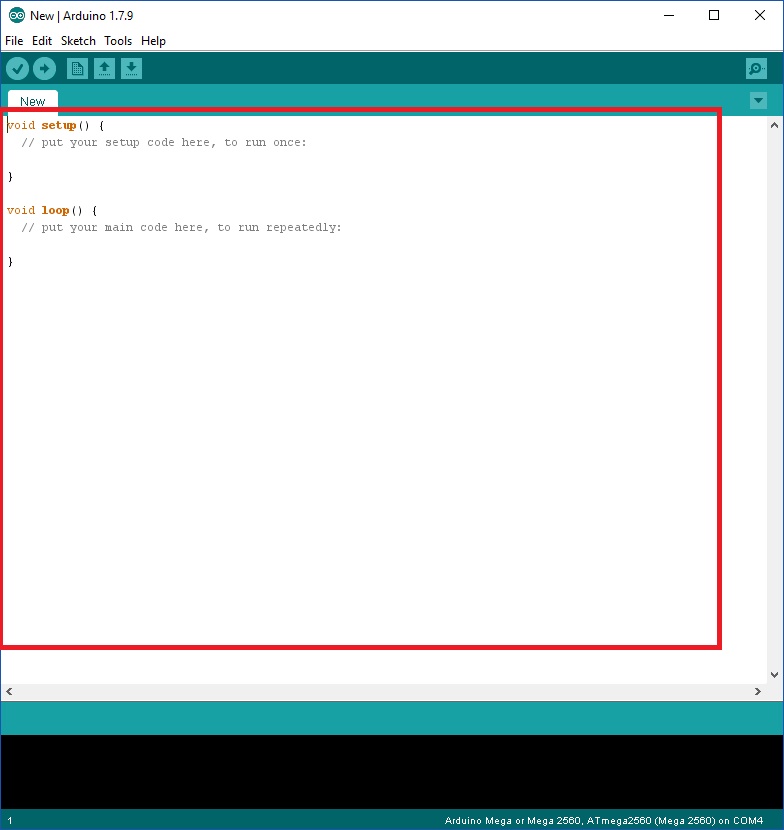Viewport: 784px width, 830px height.
Task: Click the vertical scrollbar up arrow
Action: pos(774,125)
